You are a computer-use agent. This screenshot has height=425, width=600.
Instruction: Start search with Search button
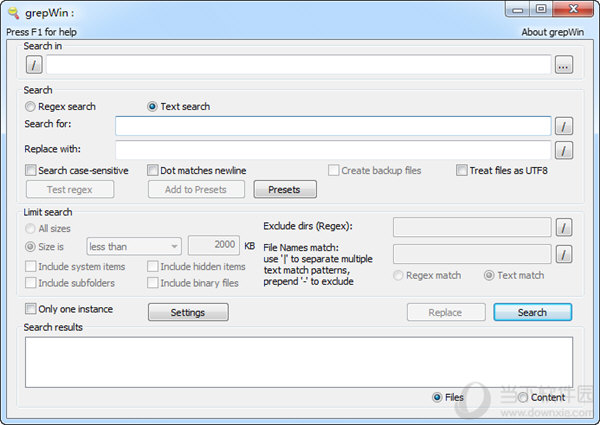tap(533, 312)
